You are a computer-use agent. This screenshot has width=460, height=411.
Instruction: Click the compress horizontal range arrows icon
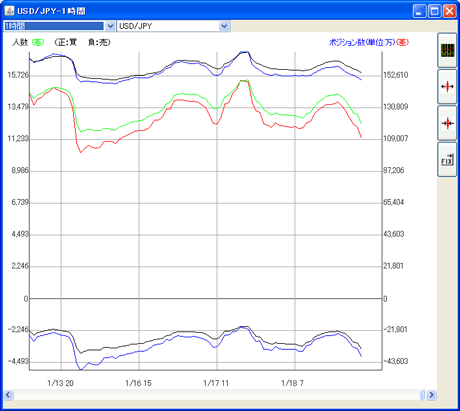pyautogui.click(x=447, y=123)
